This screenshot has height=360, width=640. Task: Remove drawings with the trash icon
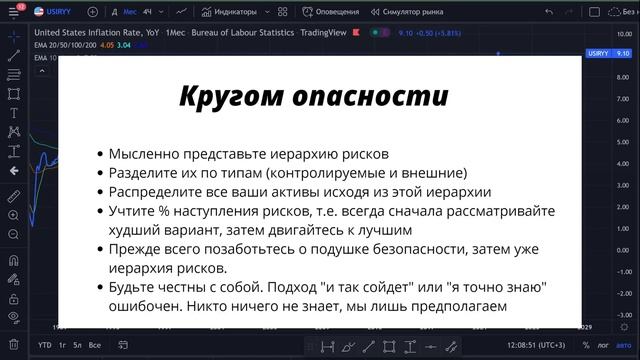point(14,344)
